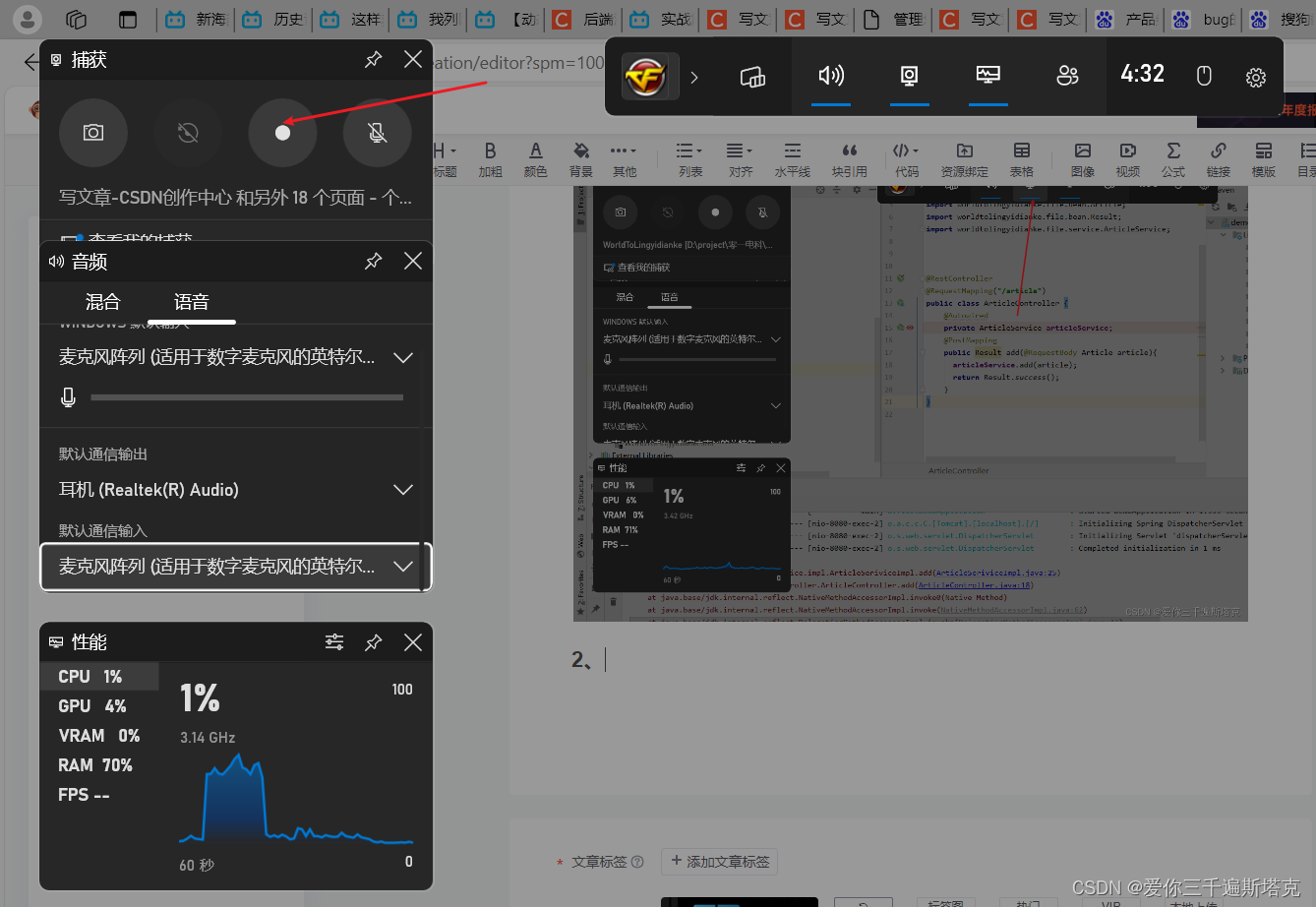
Task: Expand 默认通信输出 headphone Realtek dropdown
Action: tap(236, 490)
